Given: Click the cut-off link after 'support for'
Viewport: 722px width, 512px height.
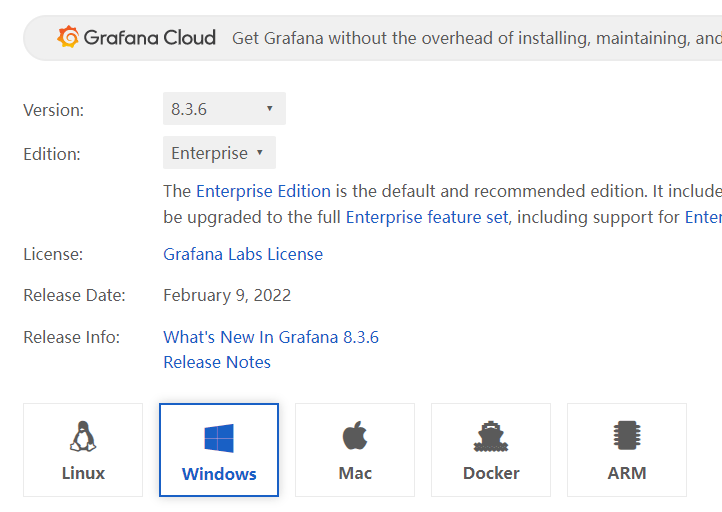Looking at the screenshot, I should (702, 216).
